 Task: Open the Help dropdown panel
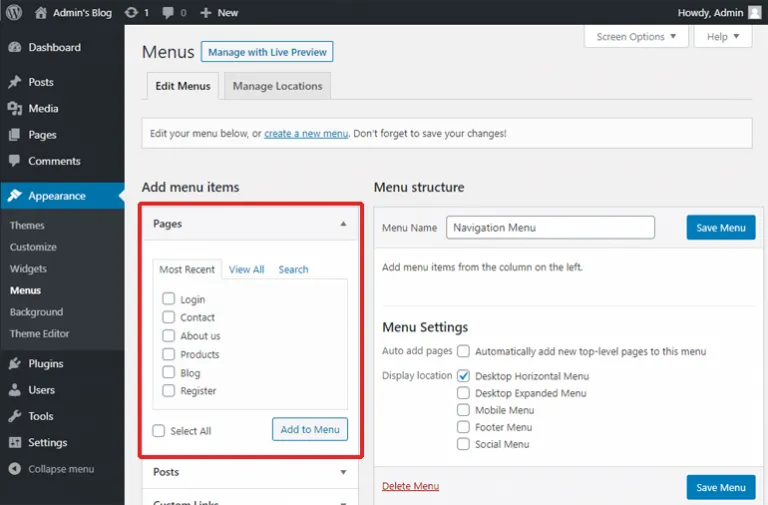pyautogui.click(x=722, y=37)
